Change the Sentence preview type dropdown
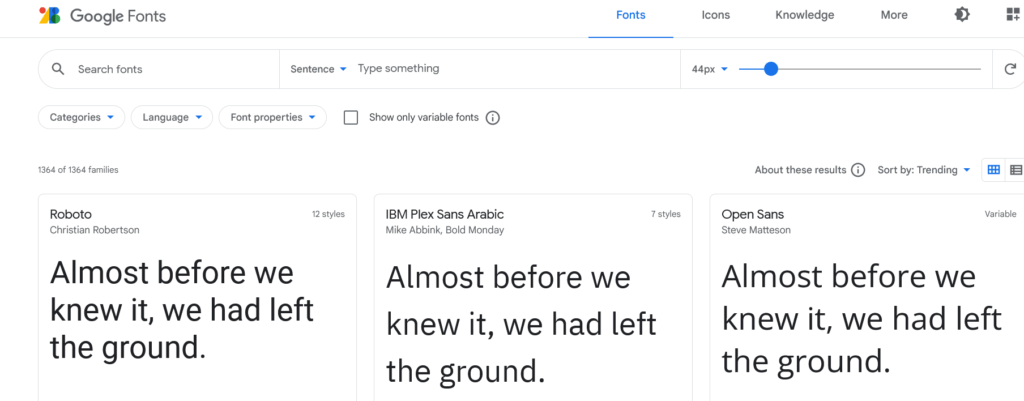Image resolution: width=1024 pixels, height=401 pixels. [x=318, y=69]
